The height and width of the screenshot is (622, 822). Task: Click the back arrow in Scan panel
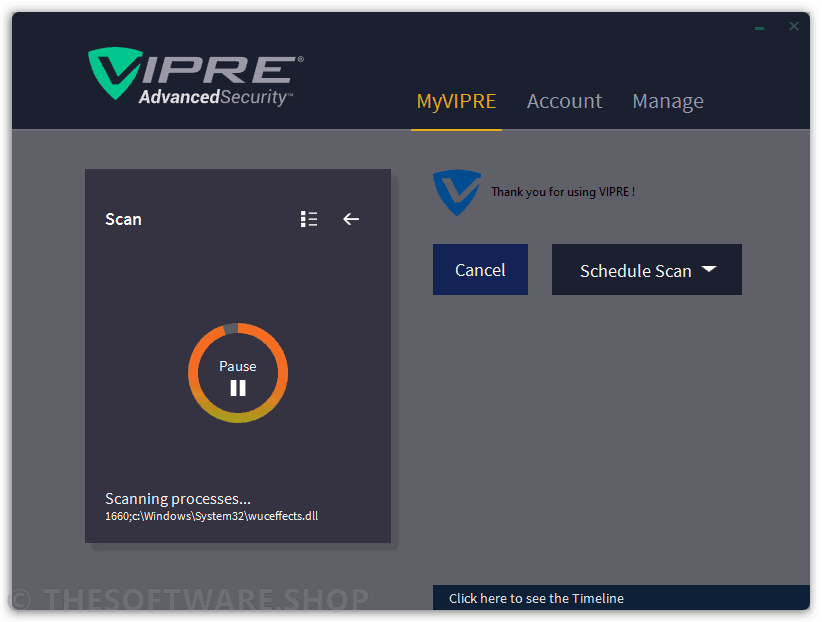pyautogui.click(x=351, y=219)
